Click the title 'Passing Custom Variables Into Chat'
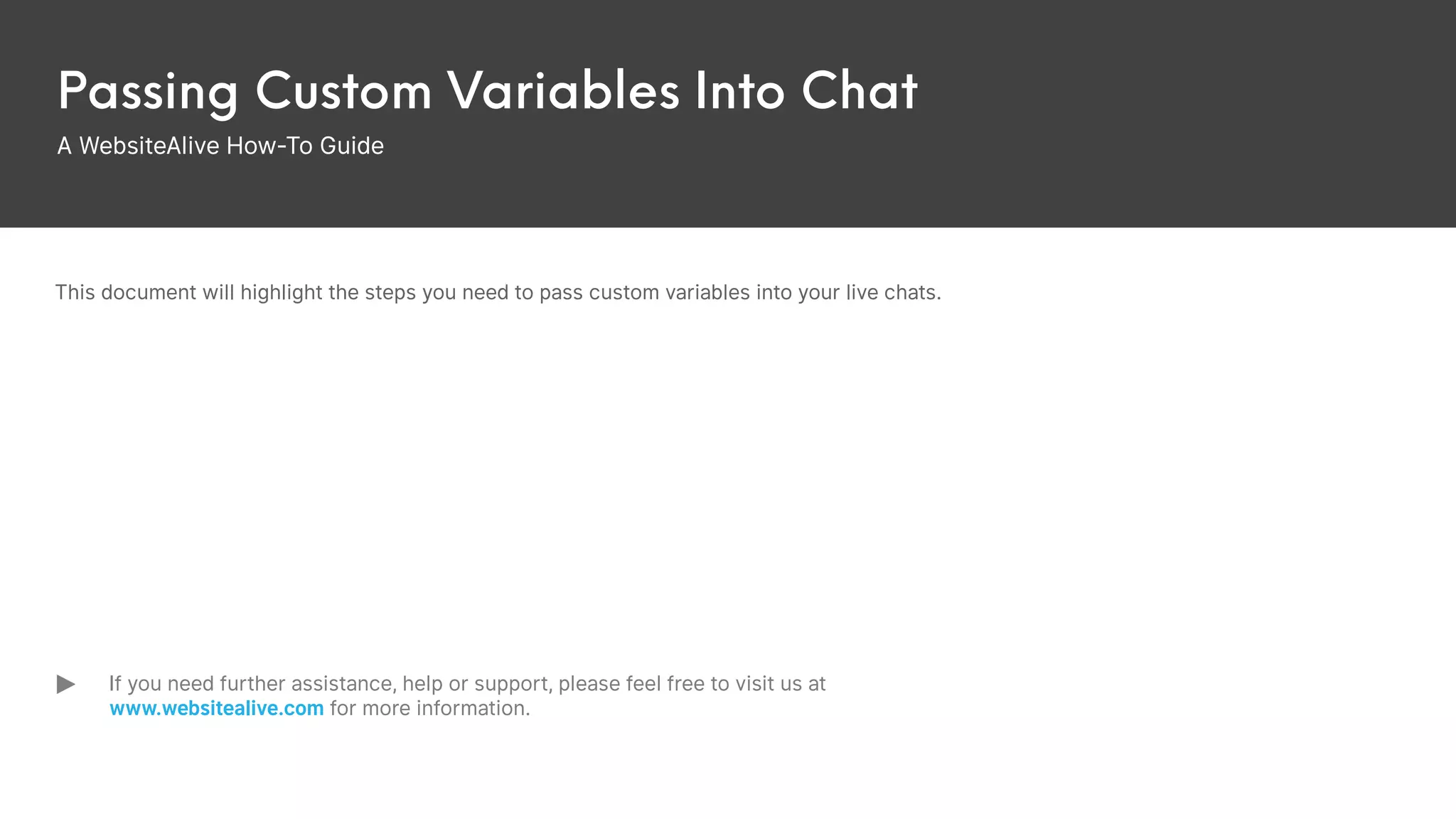This screenshot has height=819, width=1456. tap(488, 92)
